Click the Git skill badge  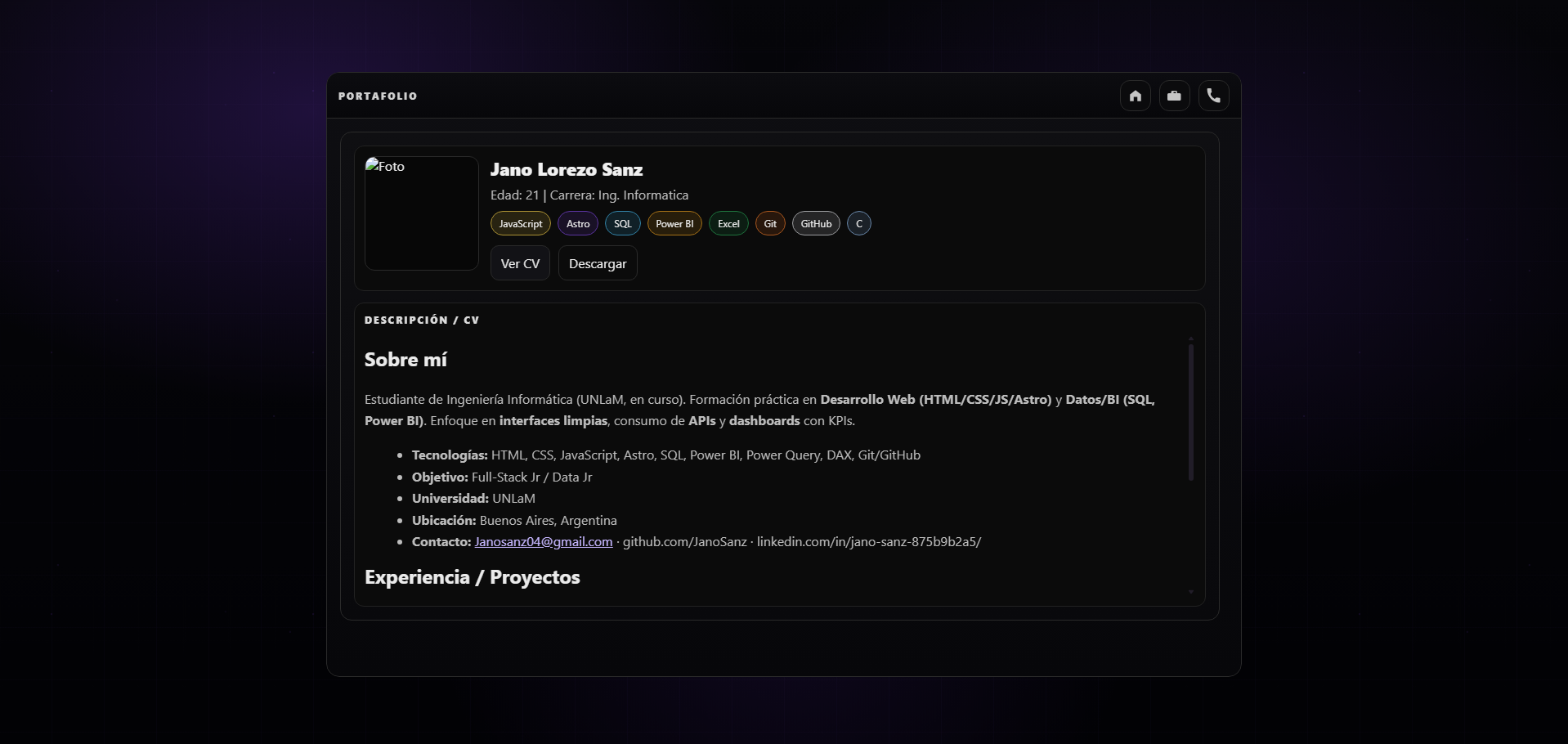[x=769, y=224]
